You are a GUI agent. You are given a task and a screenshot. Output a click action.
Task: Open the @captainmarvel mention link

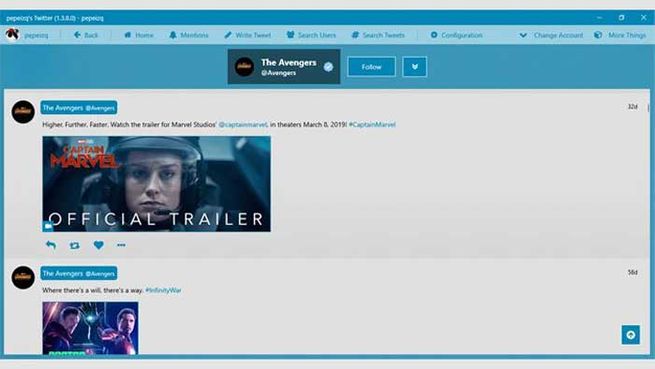tap(243, 125)
